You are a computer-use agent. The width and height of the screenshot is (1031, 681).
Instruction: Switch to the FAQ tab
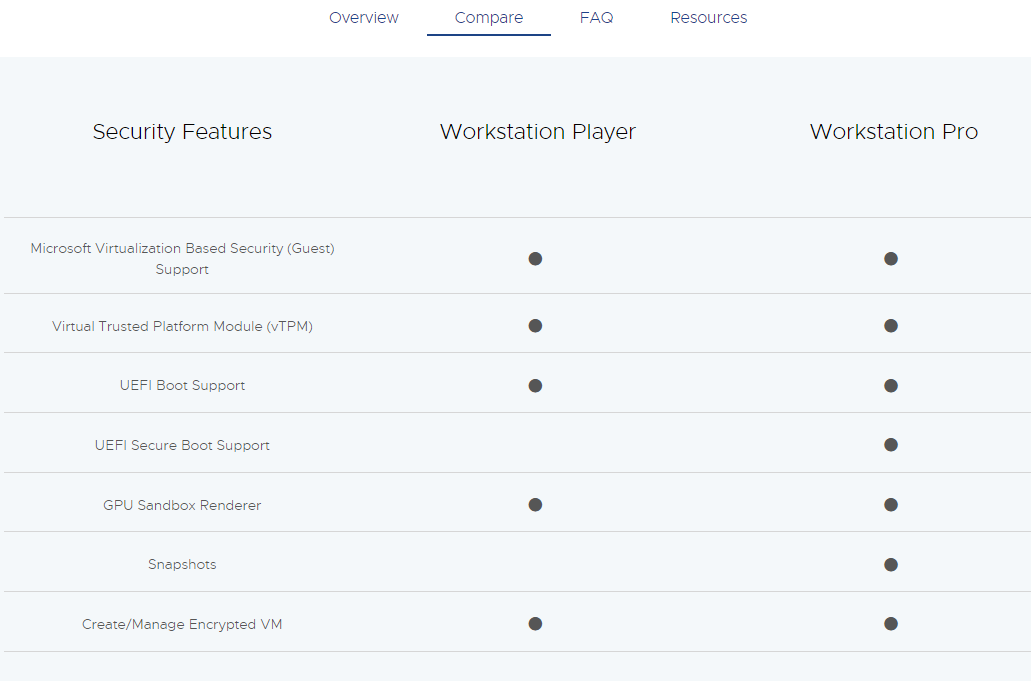coord(596,18)
